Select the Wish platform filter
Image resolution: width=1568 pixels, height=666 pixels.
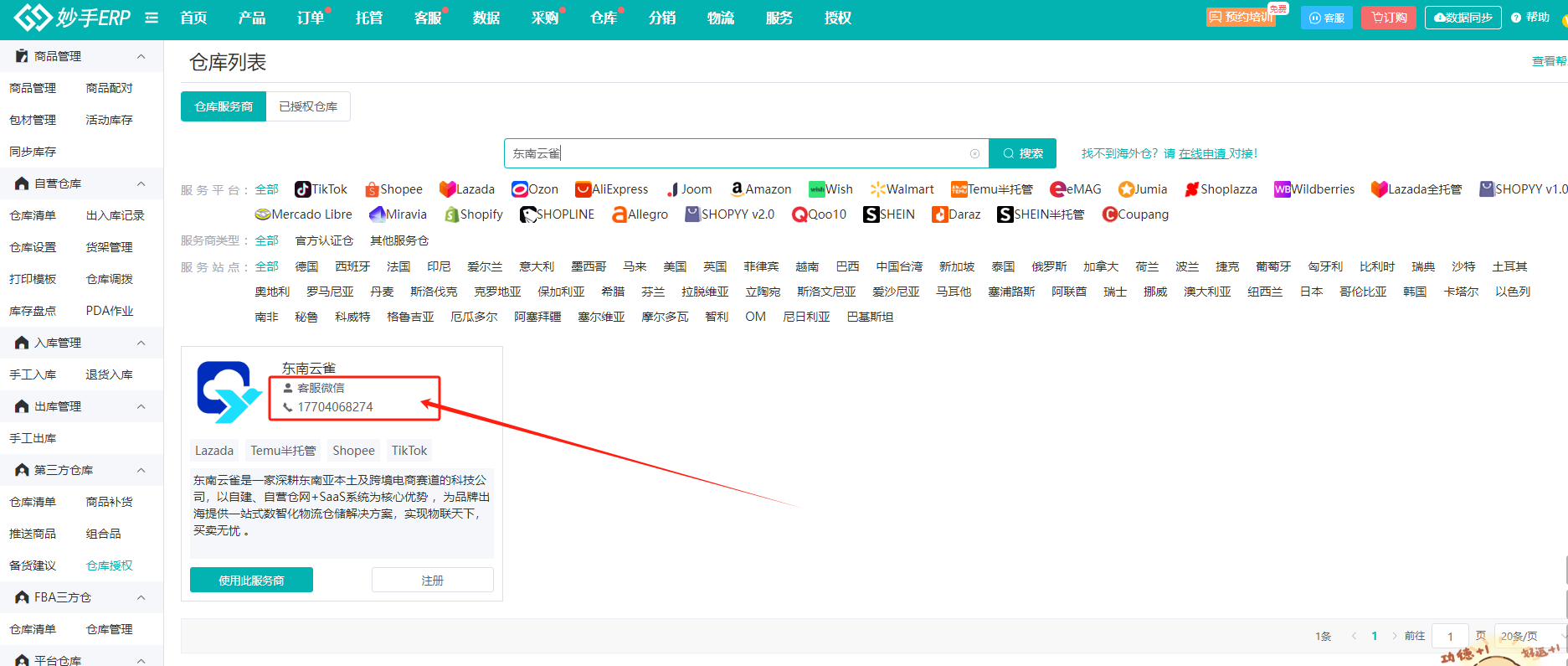coord(830,189)
